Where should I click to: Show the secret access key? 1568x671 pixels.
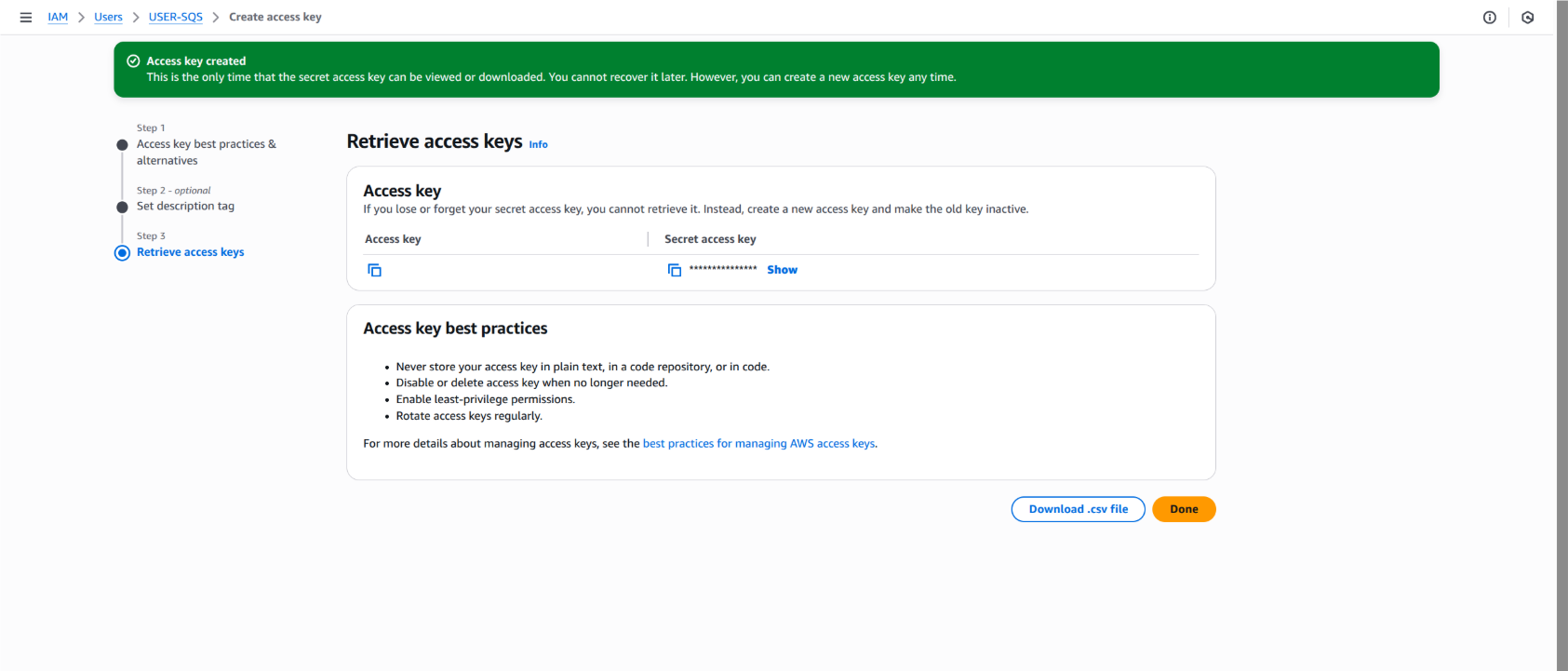pyautogui.click(x=783, y=270)
